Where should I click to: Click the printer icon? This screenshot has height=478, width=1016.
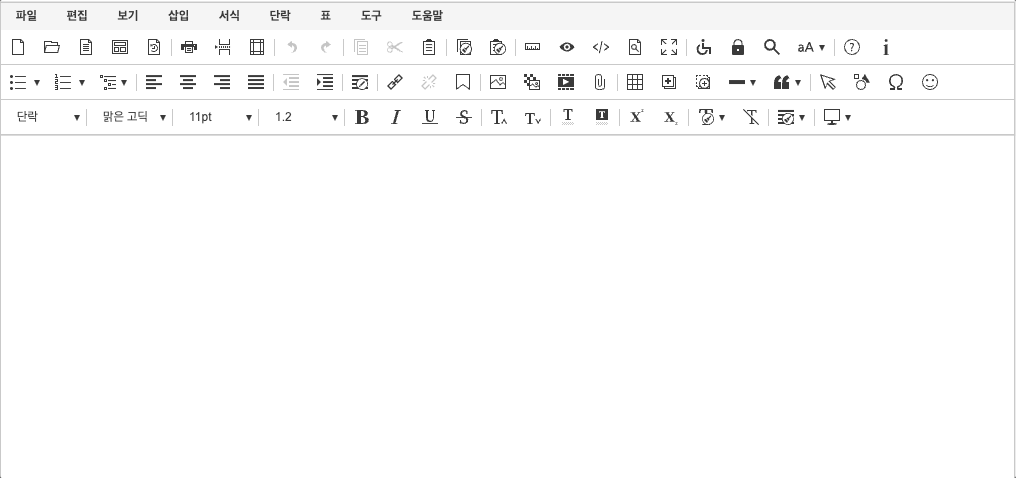pyautogui.click(x=189, y=47)
